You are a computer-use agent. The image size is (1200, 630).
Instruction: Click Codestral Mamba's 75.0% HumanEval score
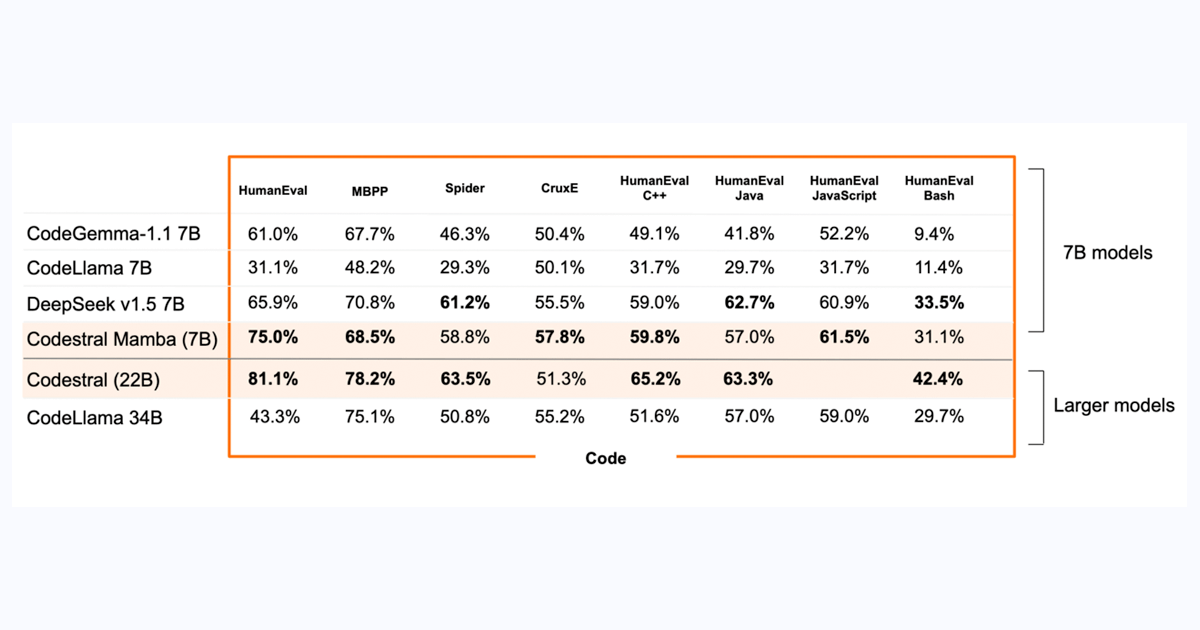(x=273, y=338)
